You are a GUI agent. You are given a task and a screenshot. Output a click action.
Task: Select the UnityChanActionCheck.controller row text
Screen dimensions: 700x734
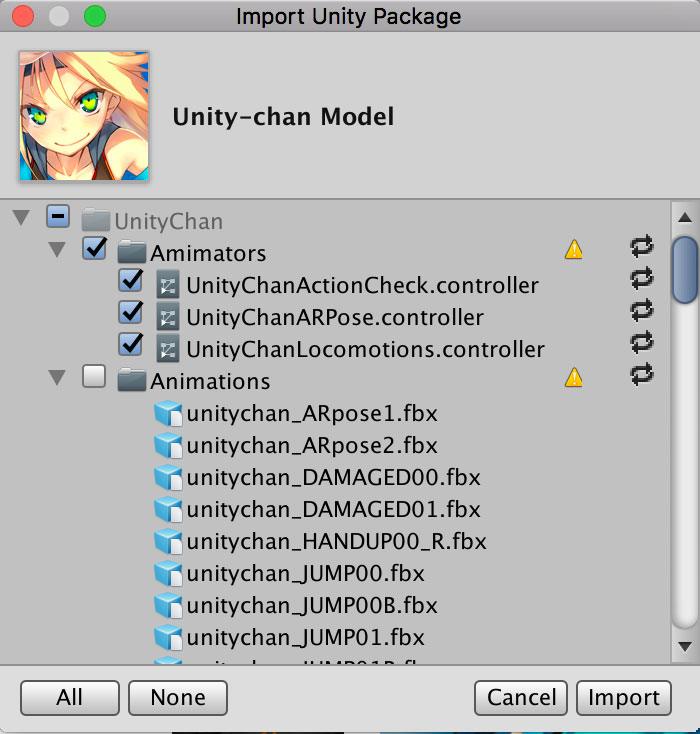(x=362, y=286)
